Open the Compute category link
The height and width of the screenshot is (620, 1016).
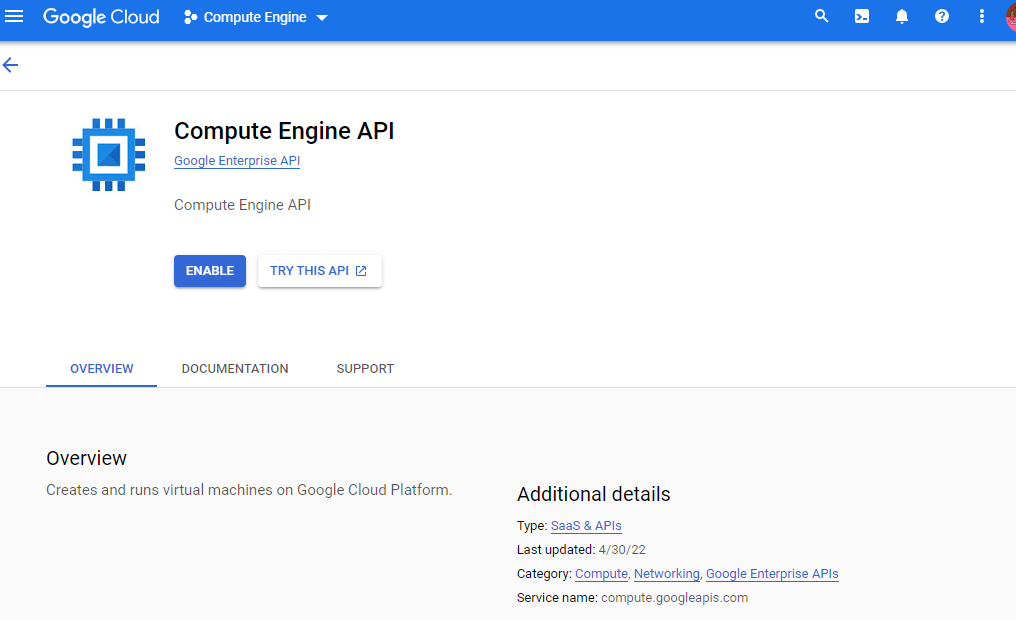[x=601, y=573]
